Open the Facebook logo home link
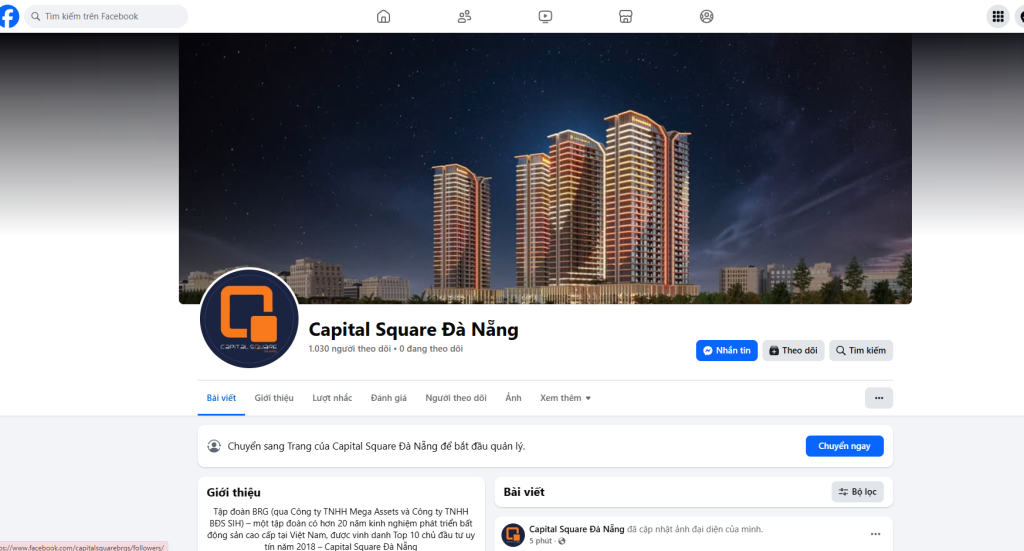This screenshot has height=551, width=1024. (x=8, y=16)
